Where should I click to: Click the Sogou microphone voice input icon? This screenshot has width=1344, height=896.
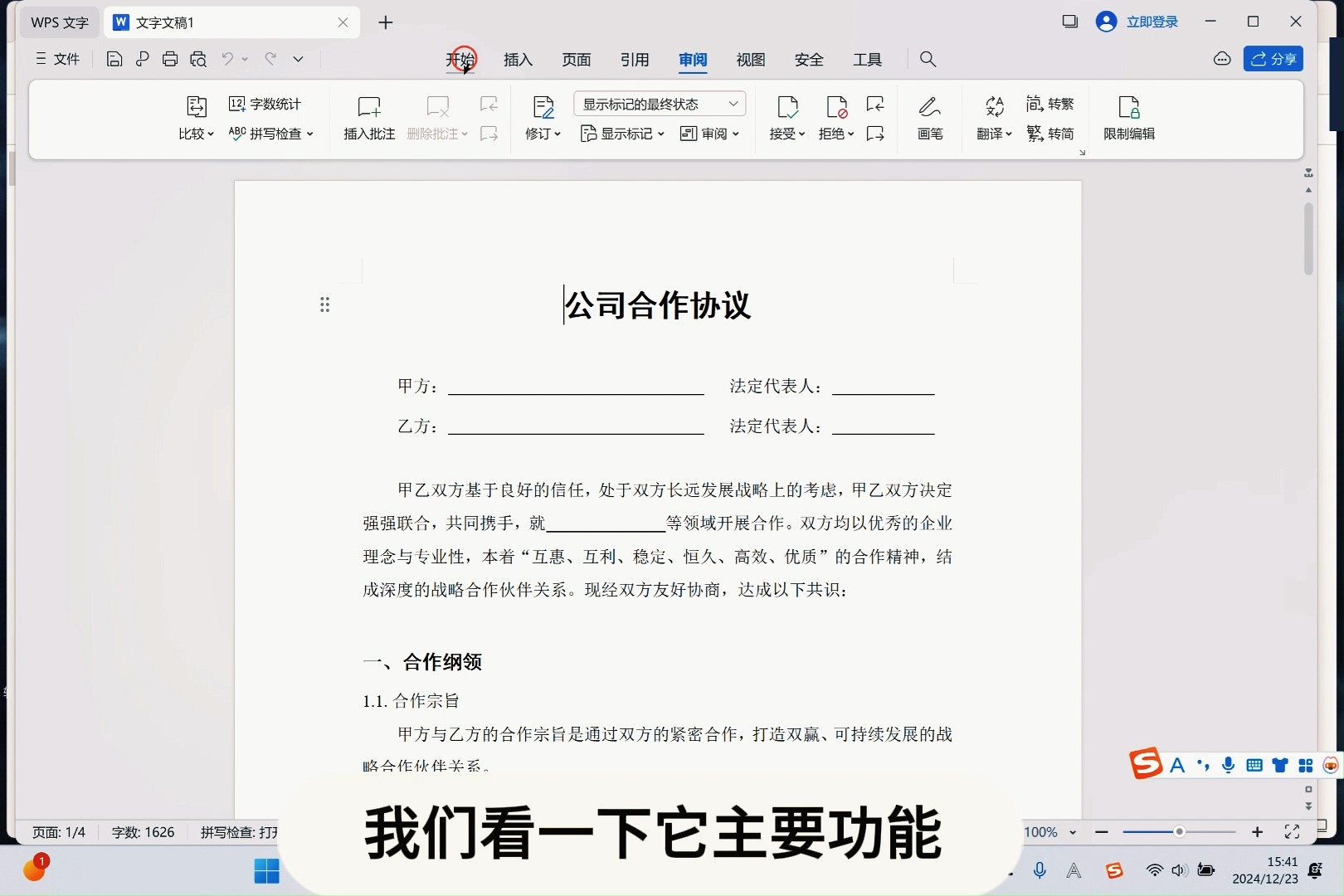(x=1228, y=765)
